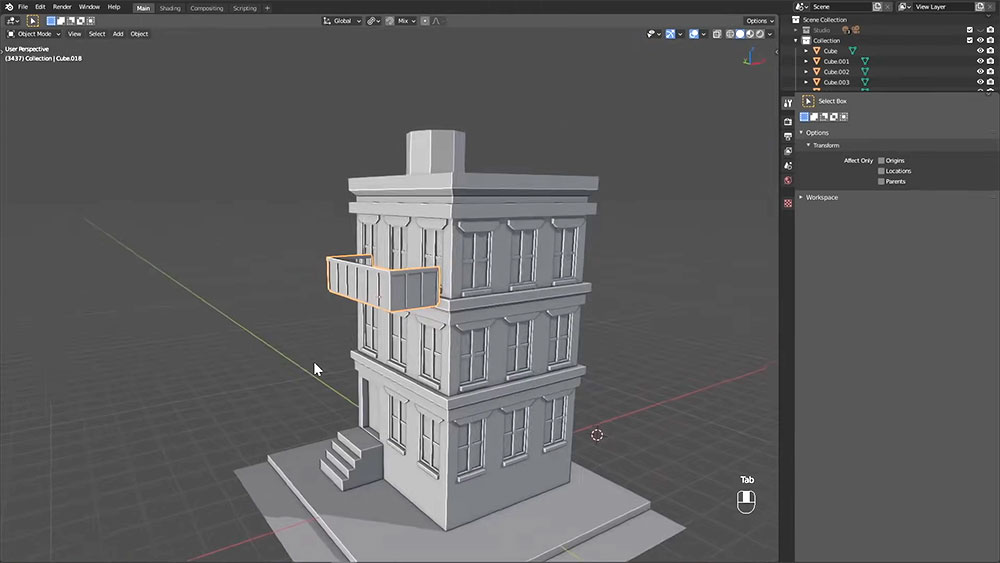Open the Window menu
The height and width of the screenshot is (563, 1000).
(89, 7)
